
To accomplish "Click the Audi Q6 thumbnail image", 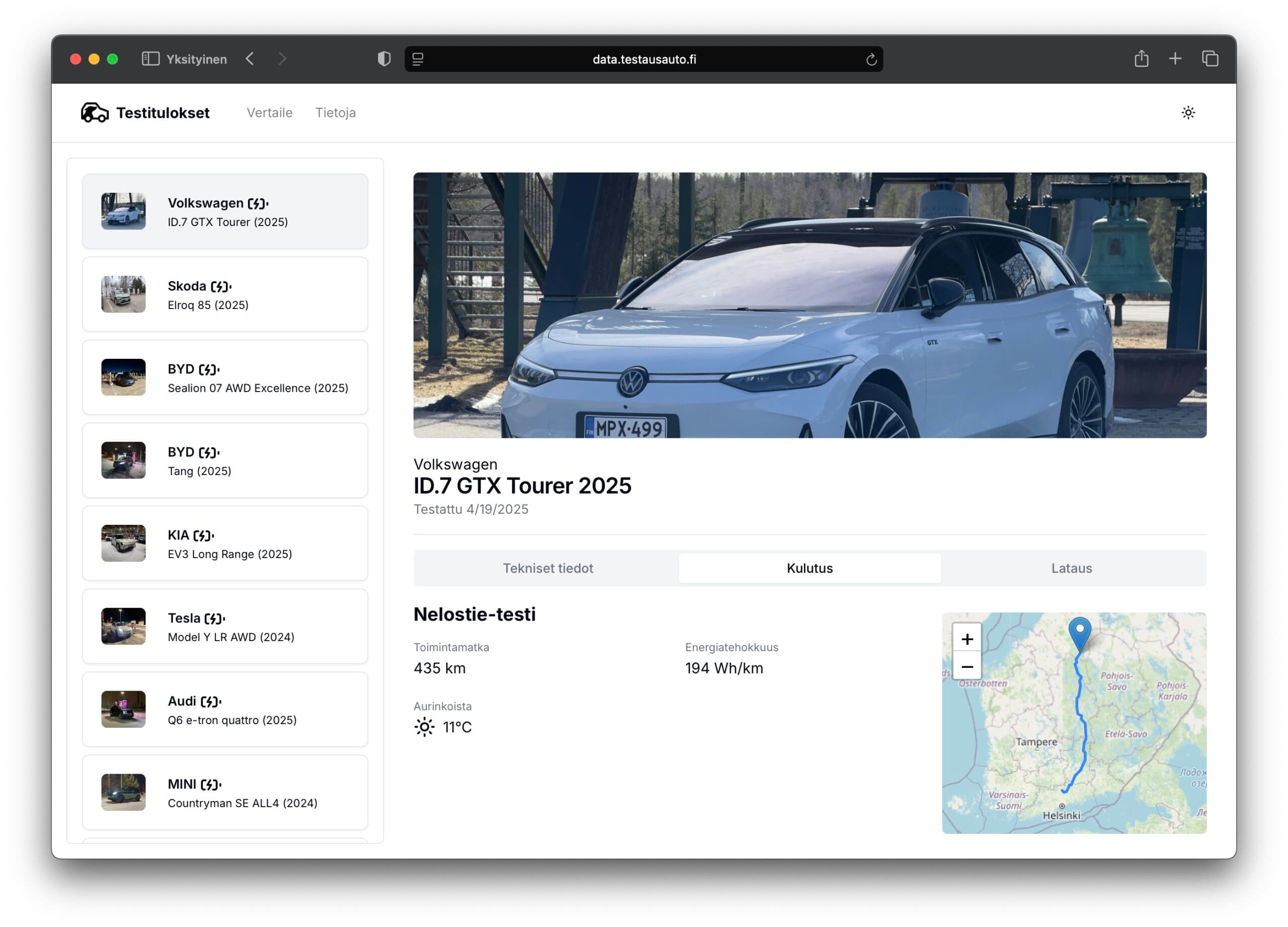I will 123,710.
